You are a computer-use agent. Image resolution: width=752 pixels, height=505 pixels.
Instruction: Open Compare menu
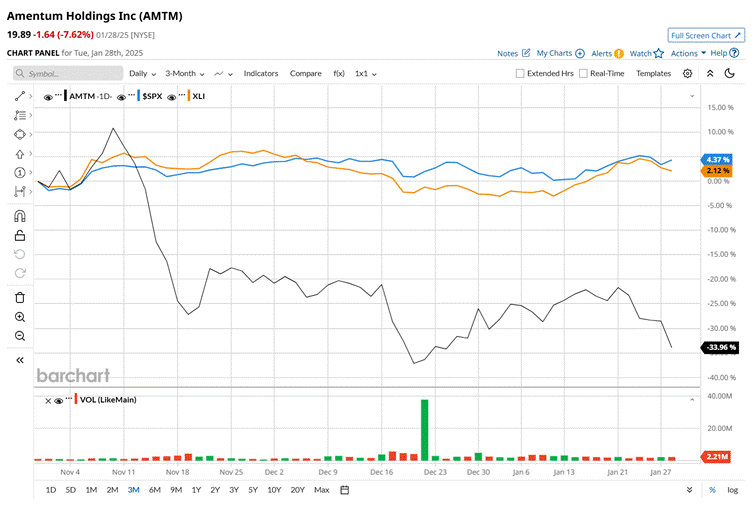pos(306,73)
